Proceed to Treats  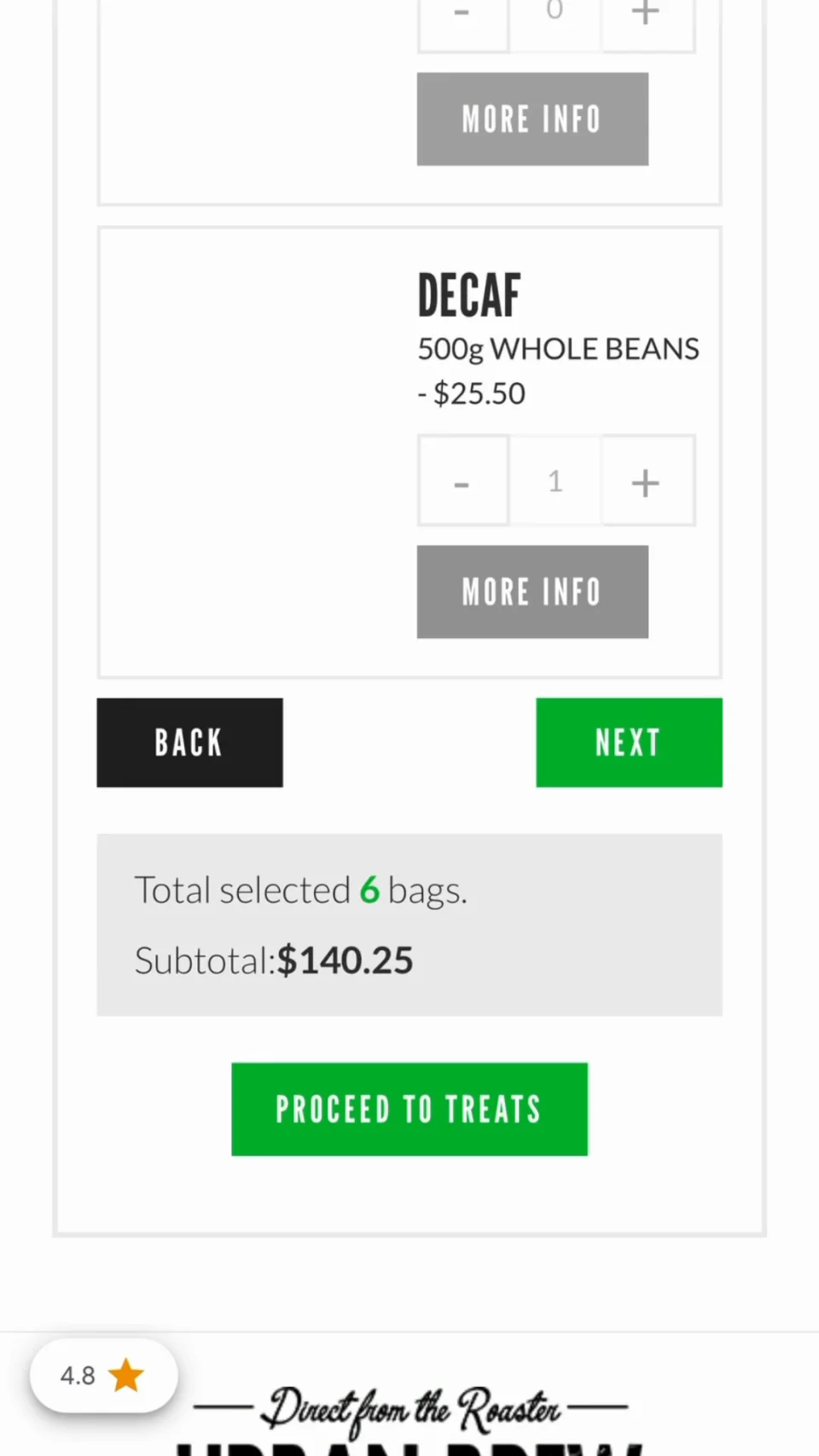tap(409, 1109)
